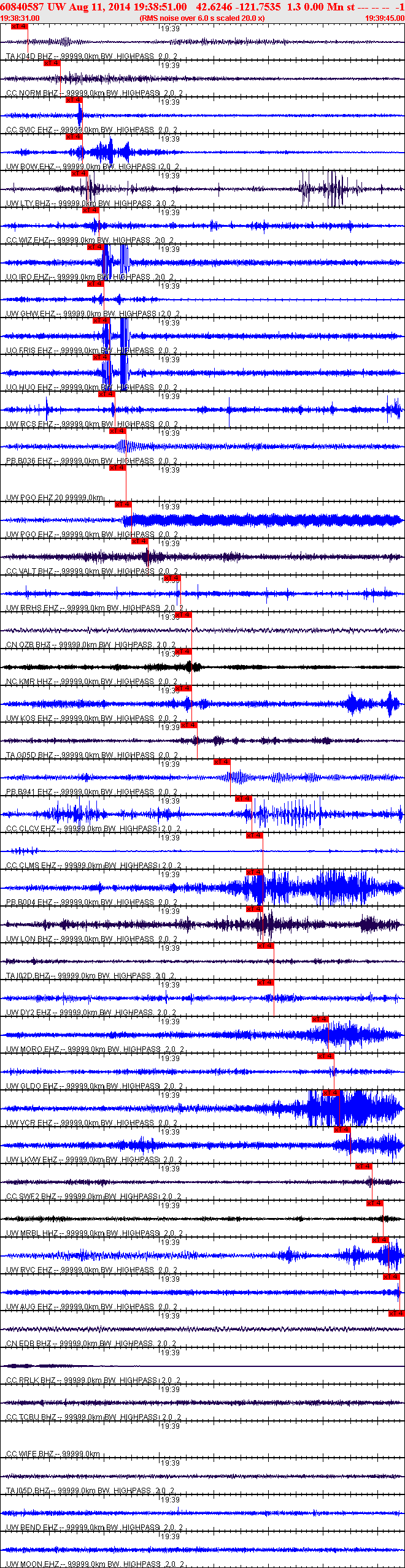Select the UW RRHS EHZ station label
This screenshot has width=405, height=1568.
coord(95,608)
